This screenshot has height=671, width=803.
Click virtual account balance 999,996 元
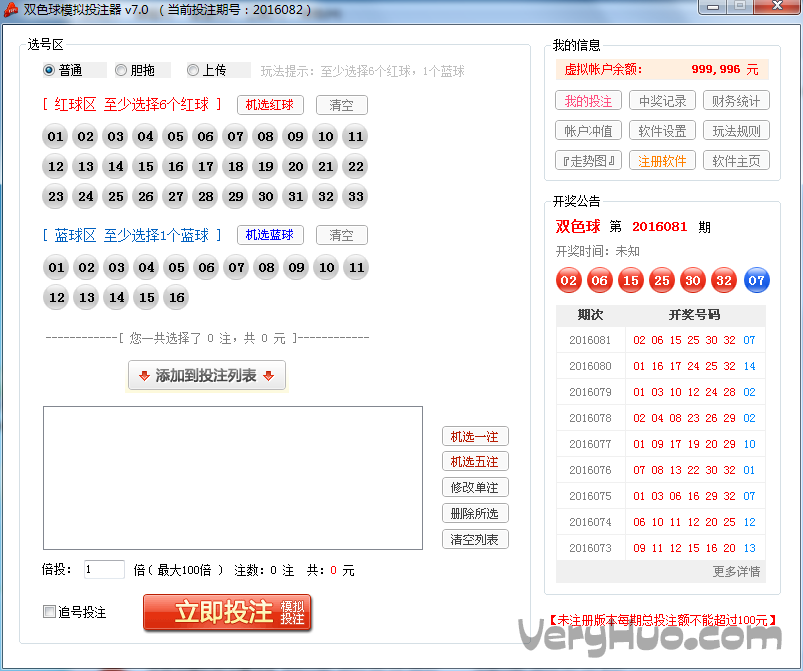(725, 69)
